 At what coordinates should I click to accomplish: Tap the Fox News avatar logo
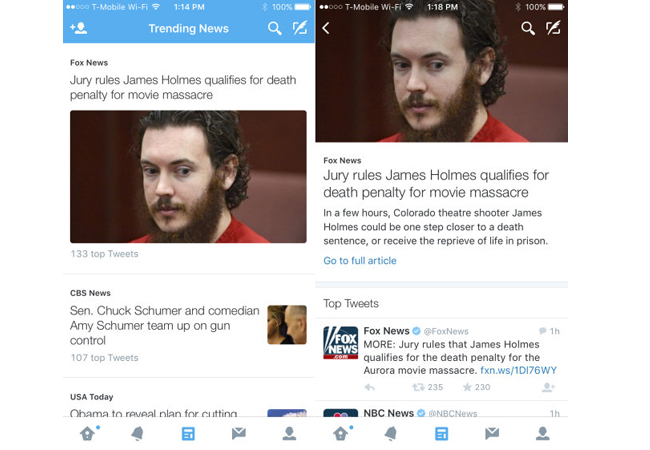[x=340, y=343]
